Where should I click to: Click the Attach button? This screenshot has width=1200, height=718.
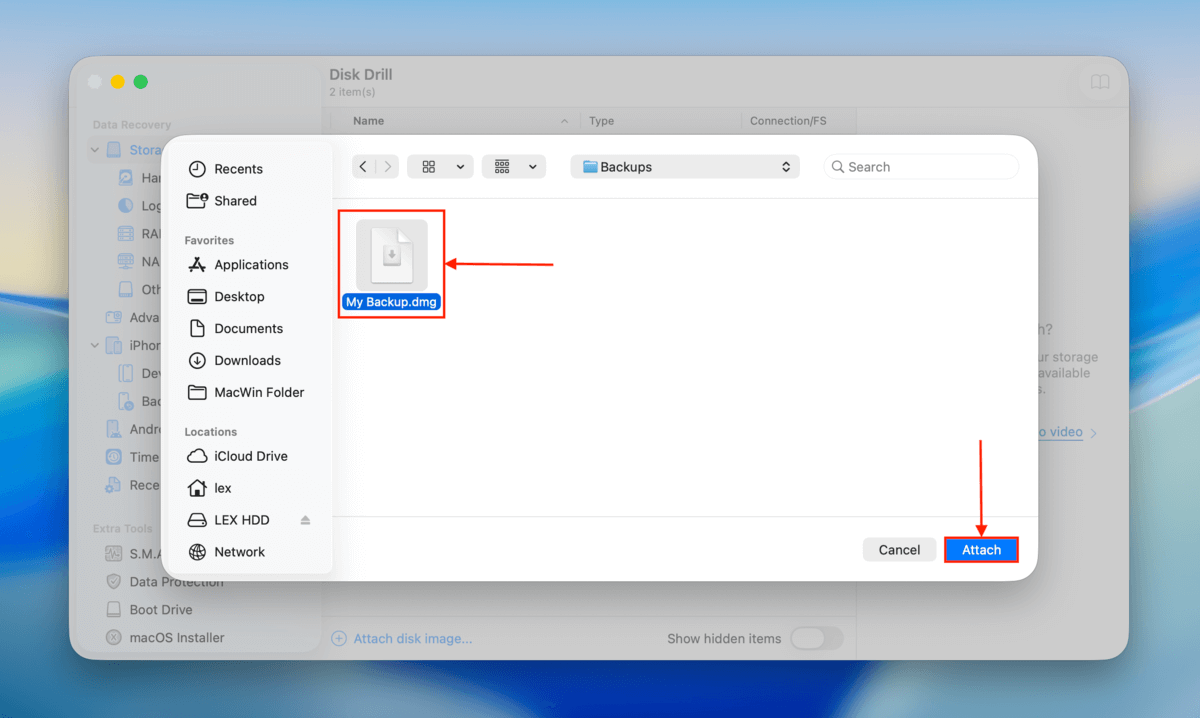tap(981, 549)
